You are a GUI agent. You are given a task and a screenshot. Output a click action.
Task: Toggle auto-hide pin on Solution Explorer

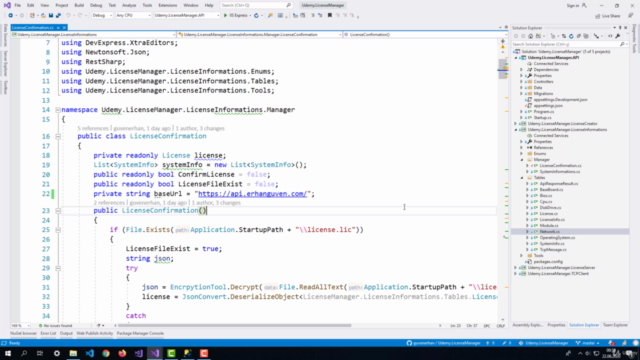tap(620, 28)
